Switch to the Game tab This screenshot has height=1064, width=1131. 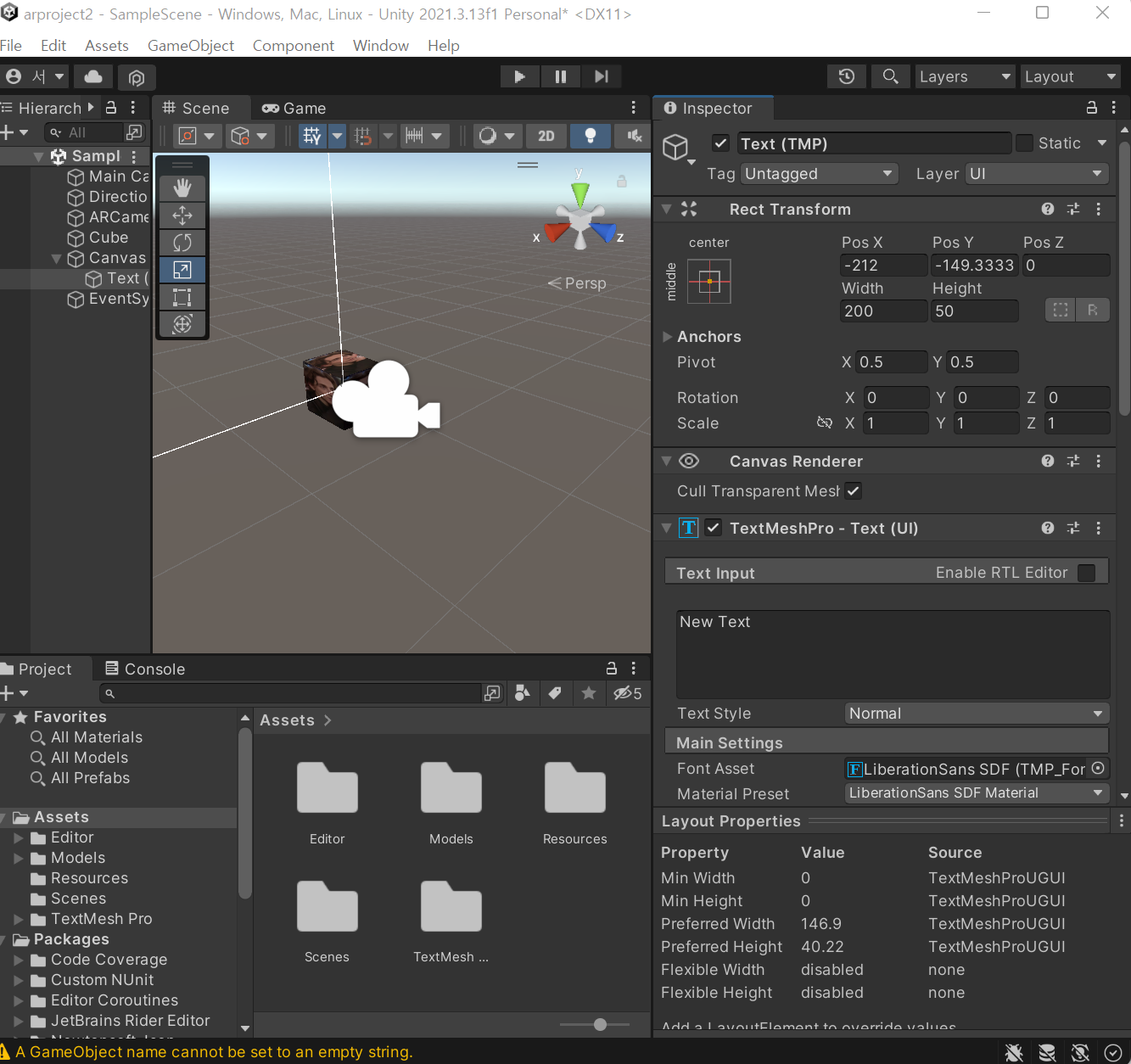click(x=294, y=108)
